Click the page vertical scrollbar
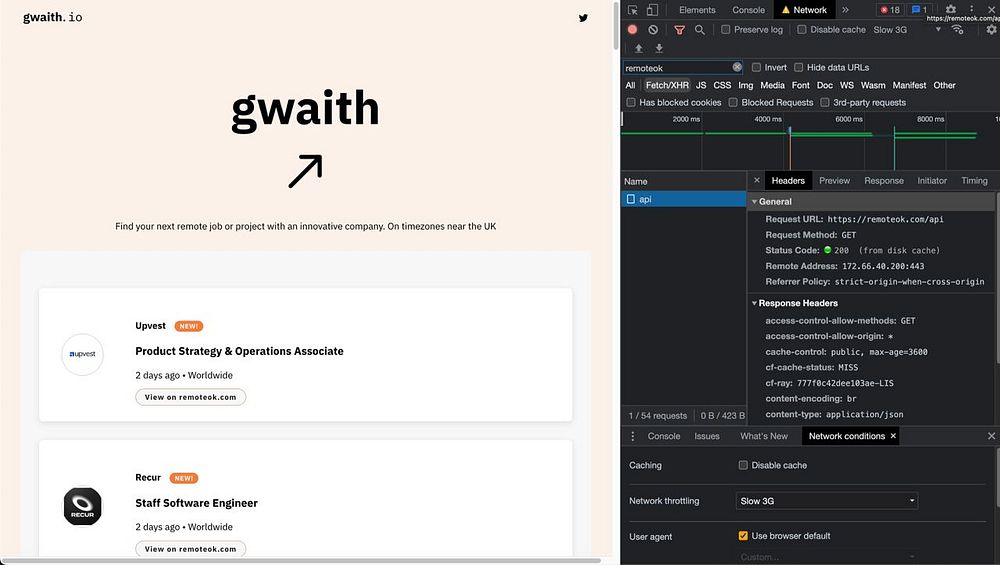The image size is (1000, 565). point(615,26)
